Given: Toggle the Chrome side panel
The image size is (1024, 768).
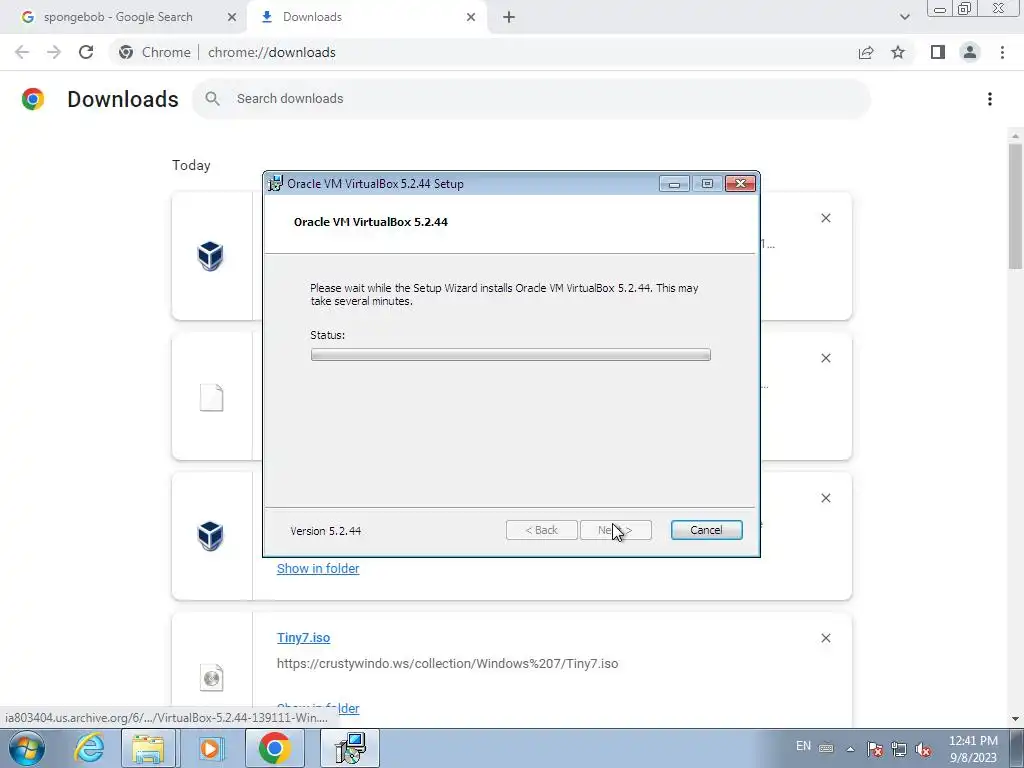Looking at the screenshot, I should tap(938, 52).
